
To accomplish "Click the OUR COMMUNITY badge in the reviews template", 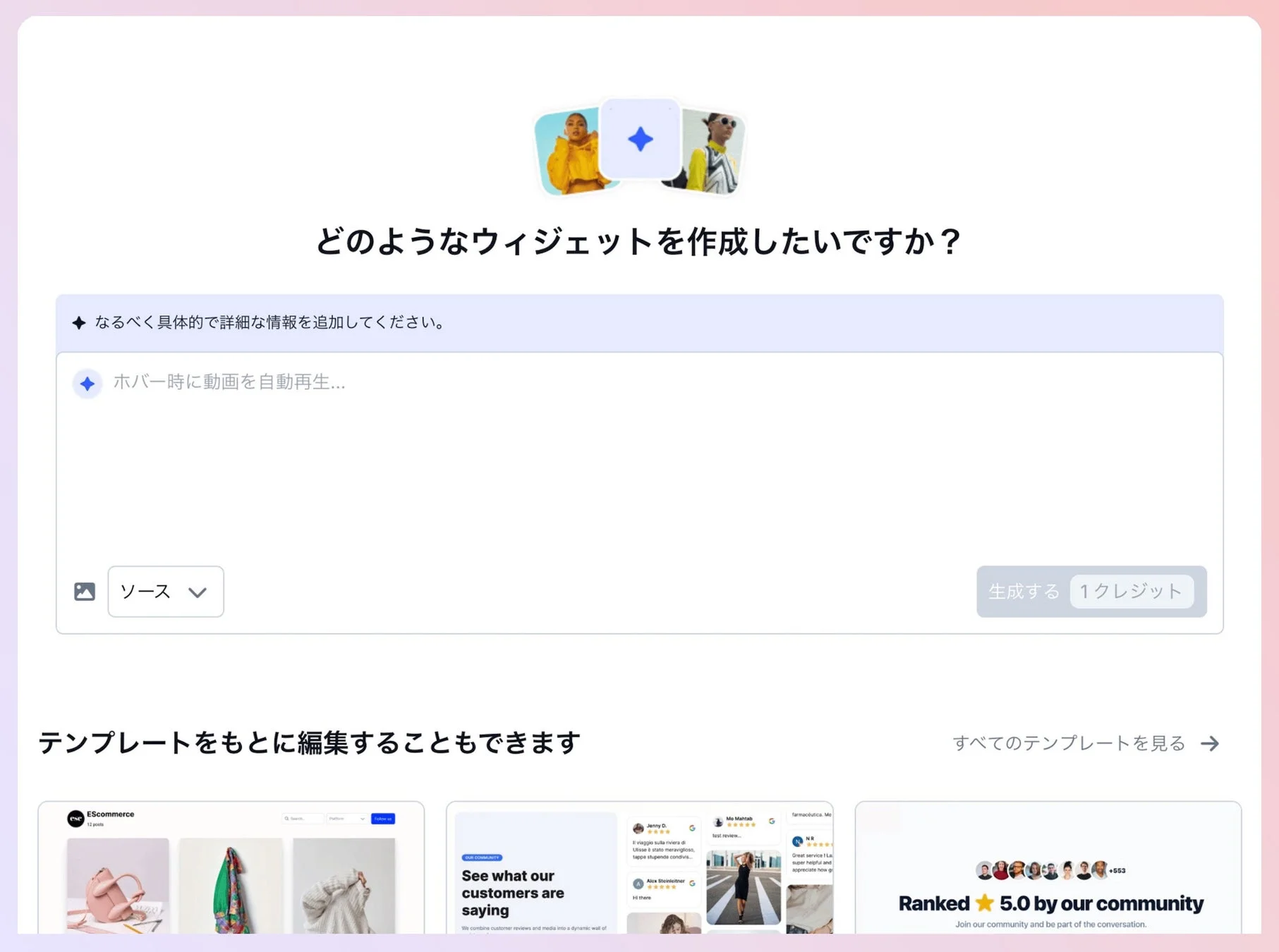I will click(x=483, y=858).
